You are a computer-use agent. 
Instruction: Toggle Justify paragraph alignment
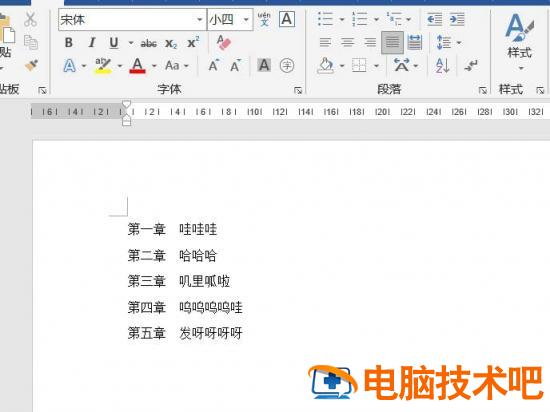pos(392,42)
